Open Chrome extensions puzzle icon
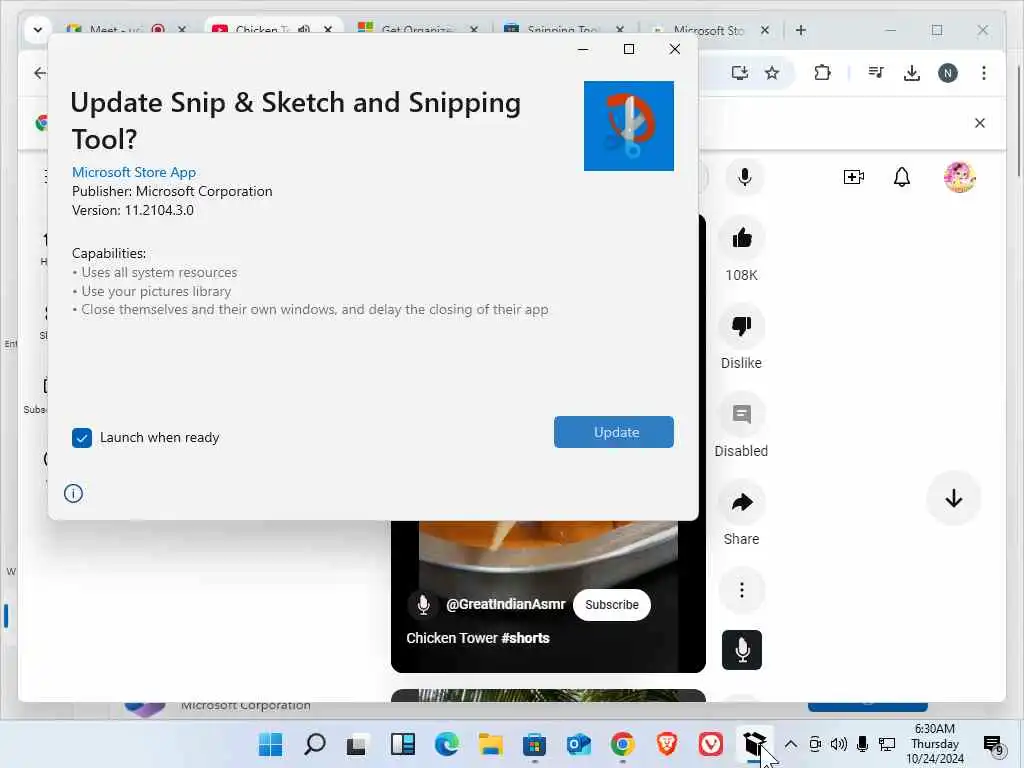Image resolution: width=1024 pixels, height=768 pixels. 822,72
